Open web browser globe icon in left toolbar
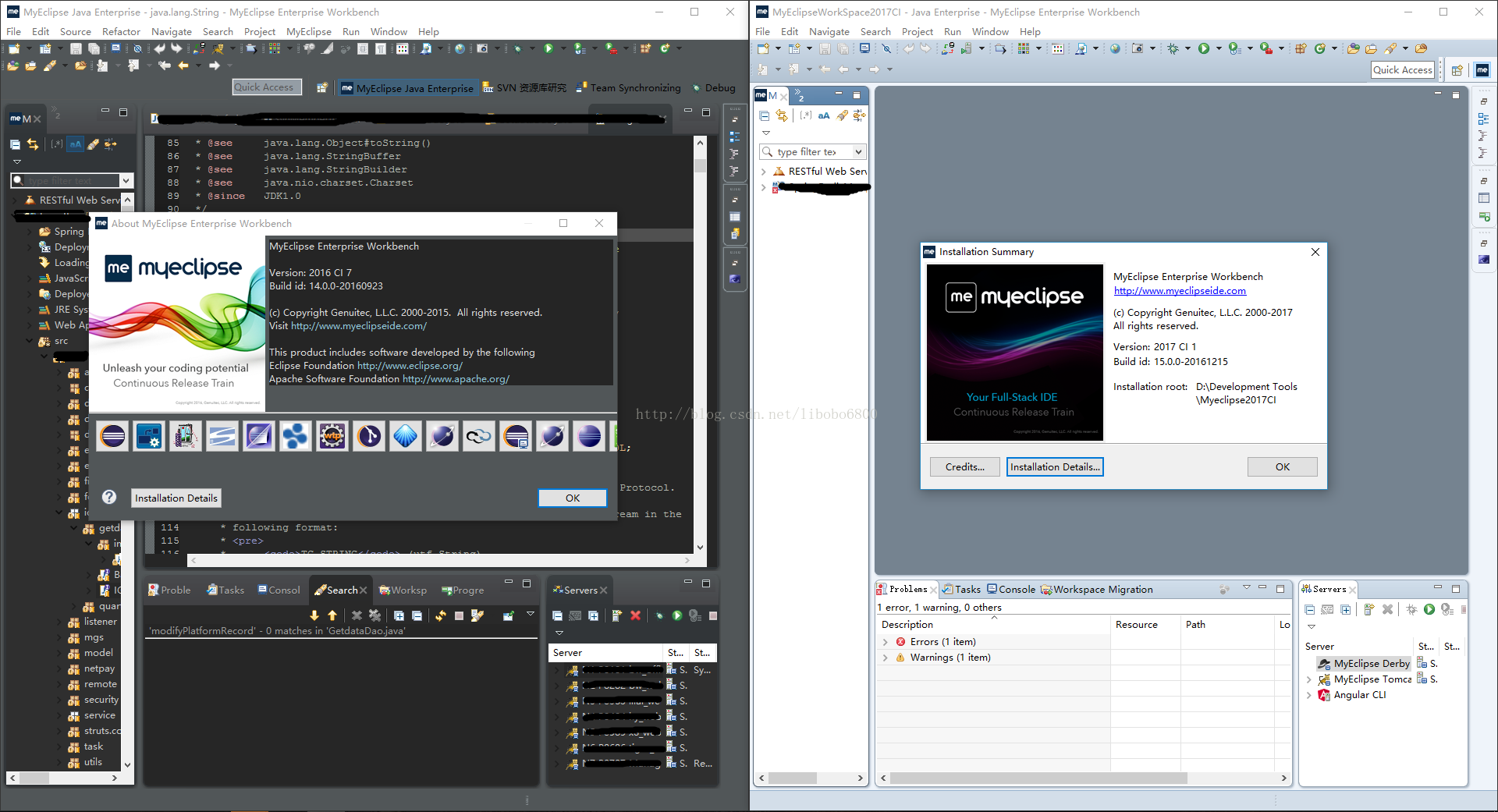The height and width of the screenshot is (812, 1498). 460,48
